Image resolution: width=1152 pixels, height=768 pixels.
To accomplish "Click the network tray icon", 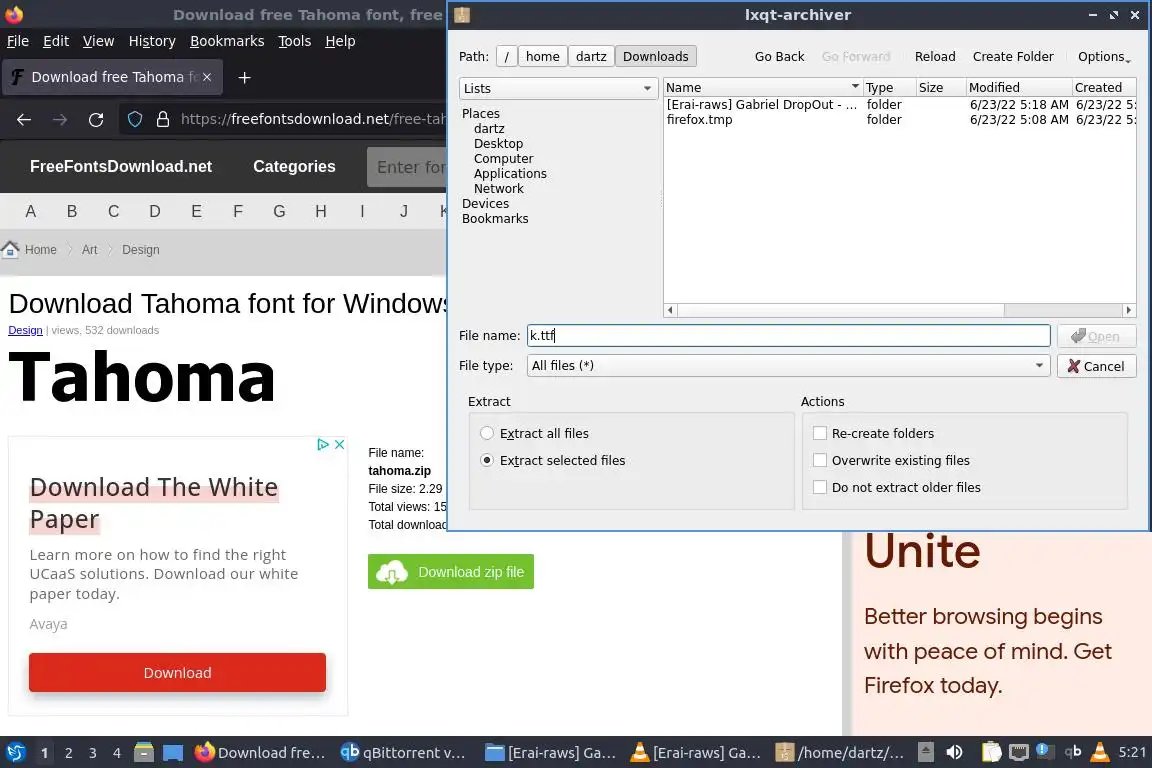I will tap(1018, 752).
